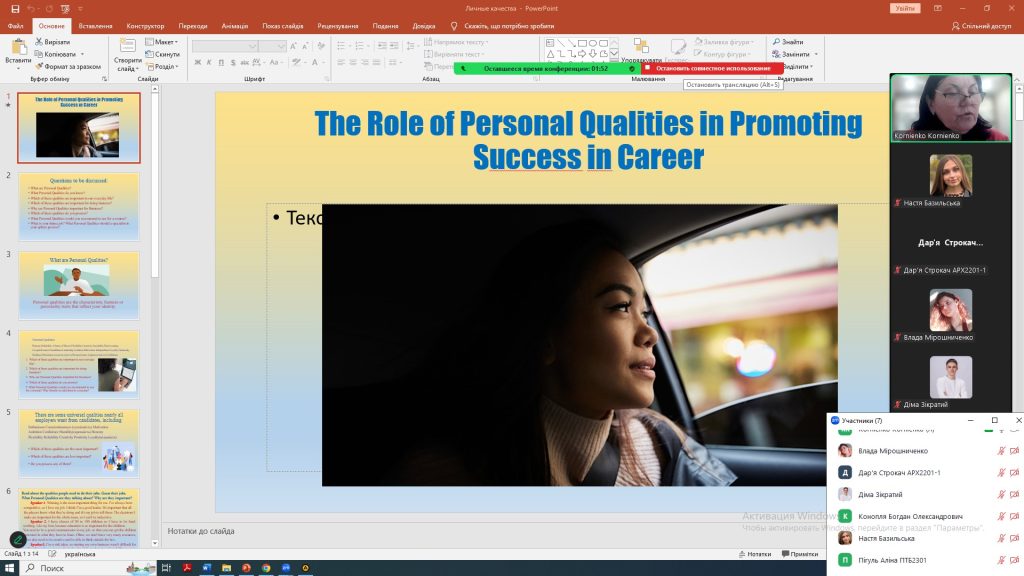Switch to the Анімація ribbon tab
The width and height of the screenshot is (1024, 576).
(x=235, y=26)
